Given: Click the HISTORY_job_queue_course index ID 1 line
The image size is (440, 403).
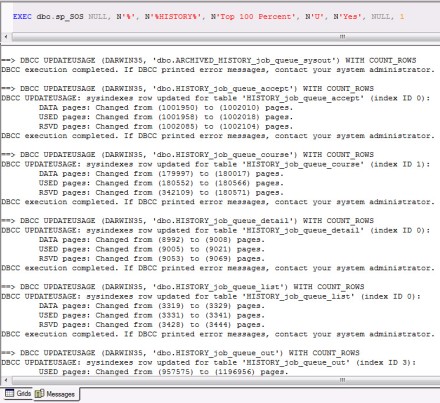Looking at the screenshot, I should click(x=216, y=164).
